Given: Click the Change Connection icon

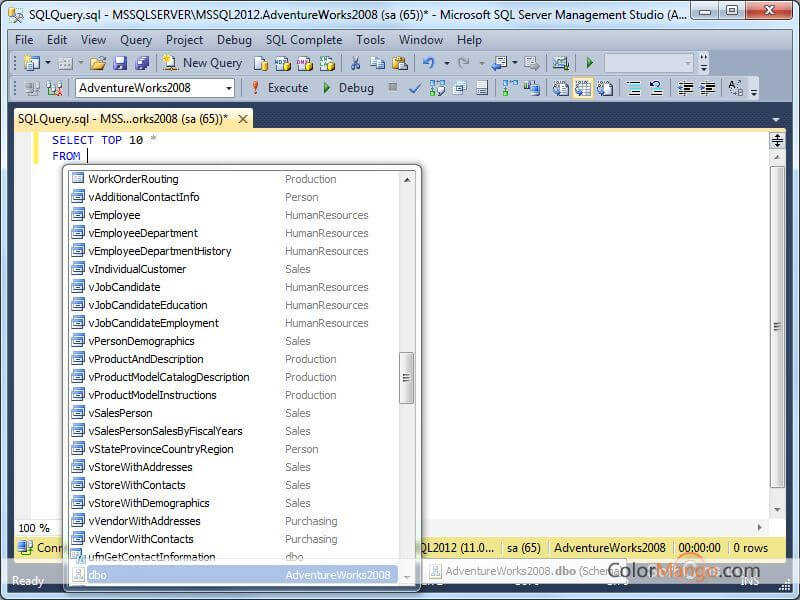Looking at the screenshot, I should tap(55, 88).
